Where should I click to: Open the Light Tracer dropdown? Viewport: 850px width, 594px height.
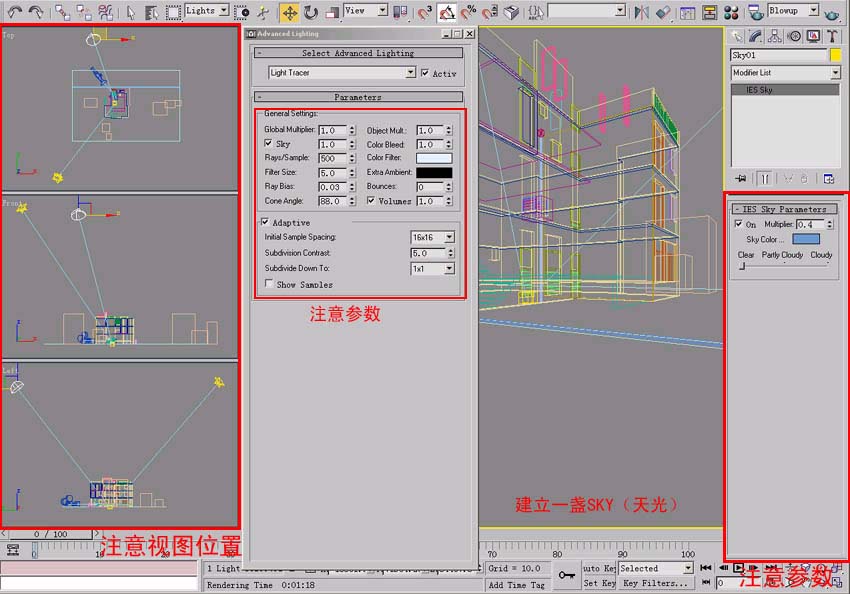coord(410,73)
